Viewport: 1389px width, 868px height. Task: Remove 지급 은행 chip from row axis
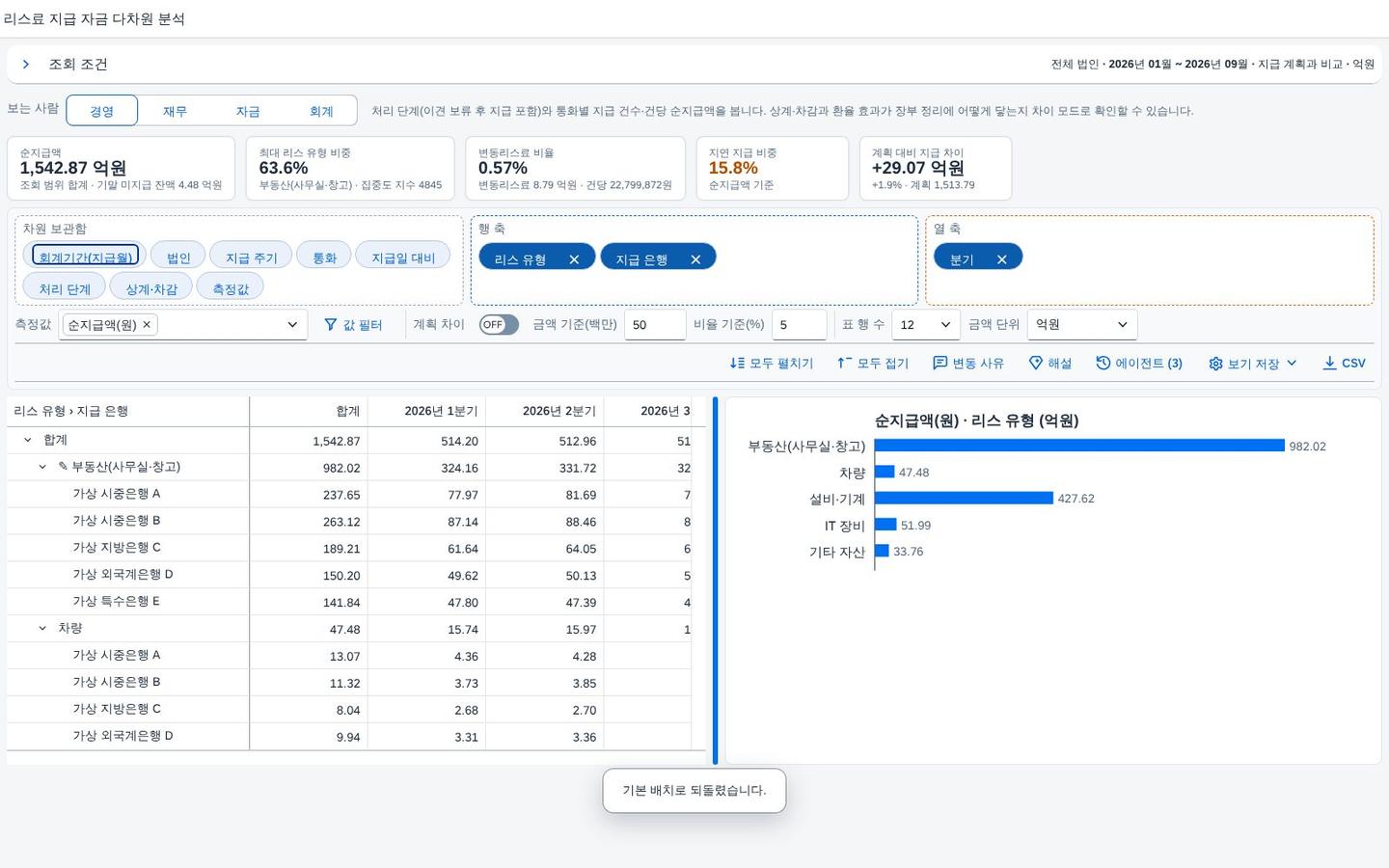[695, 259]
